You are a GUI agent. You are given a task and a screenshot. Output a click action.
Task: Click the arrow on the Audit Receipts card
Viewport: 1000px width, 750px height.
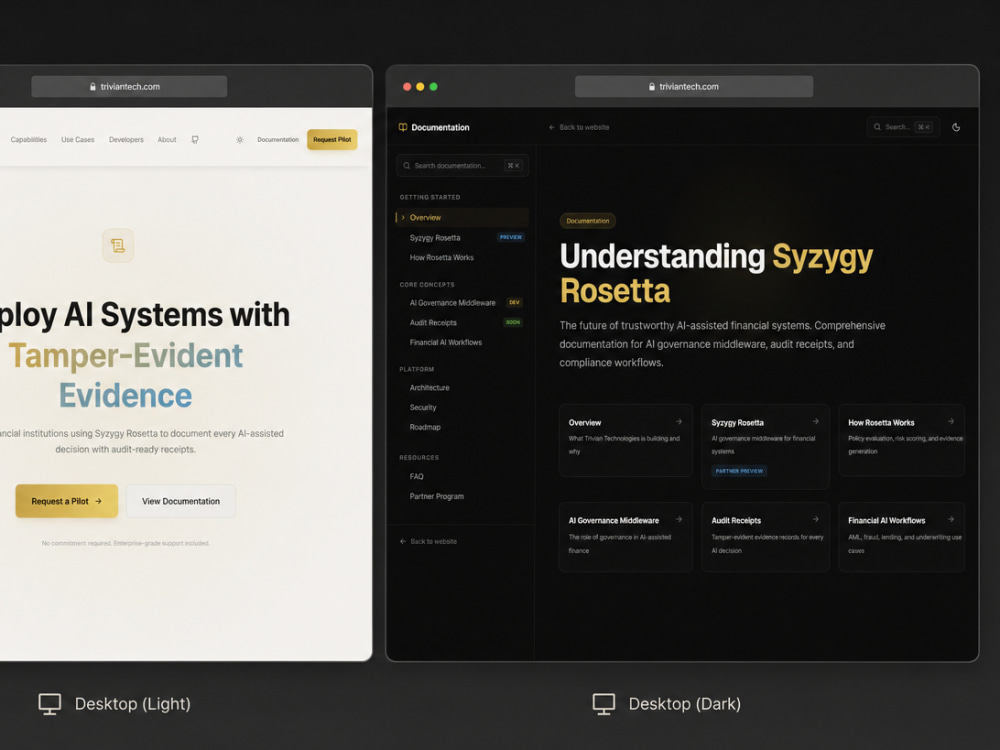point(815,520)
